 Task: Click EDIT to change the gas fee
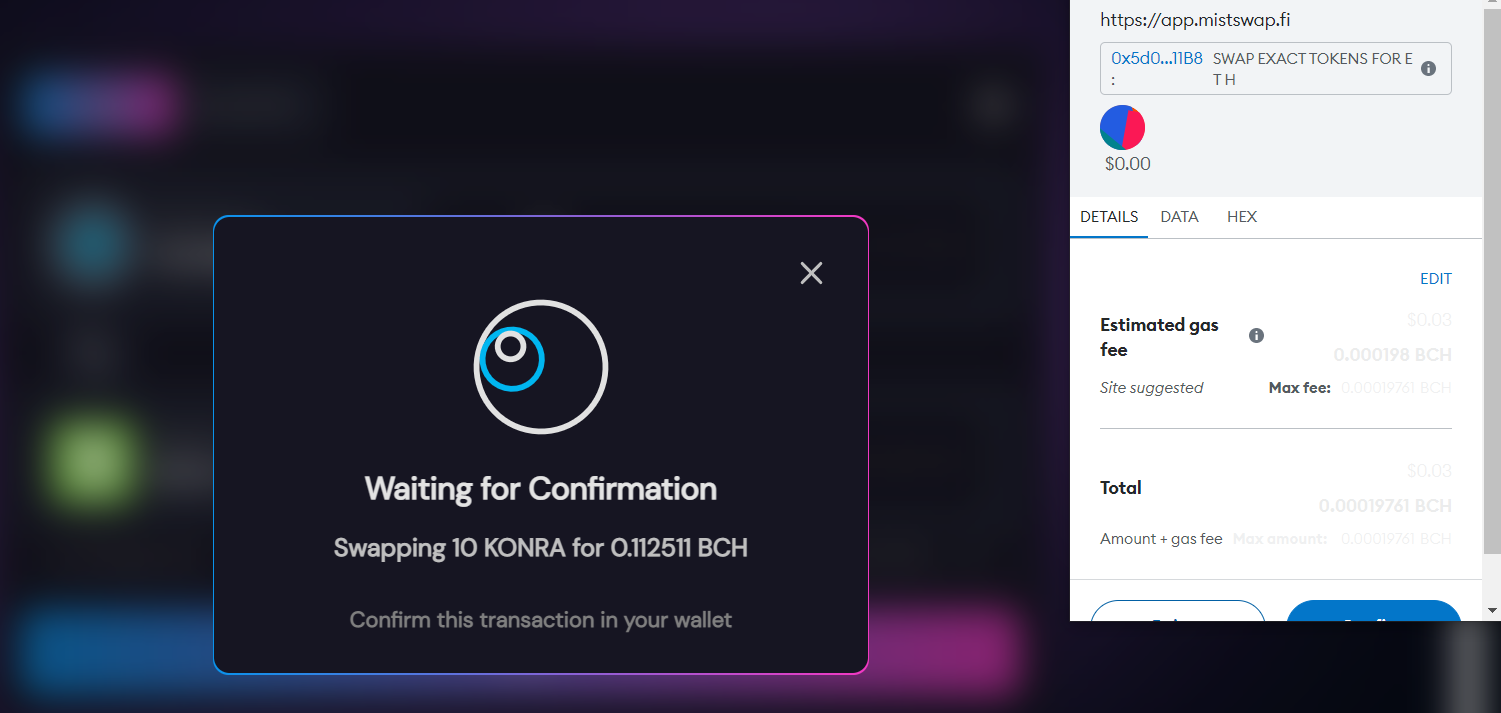coord(1436,279)
